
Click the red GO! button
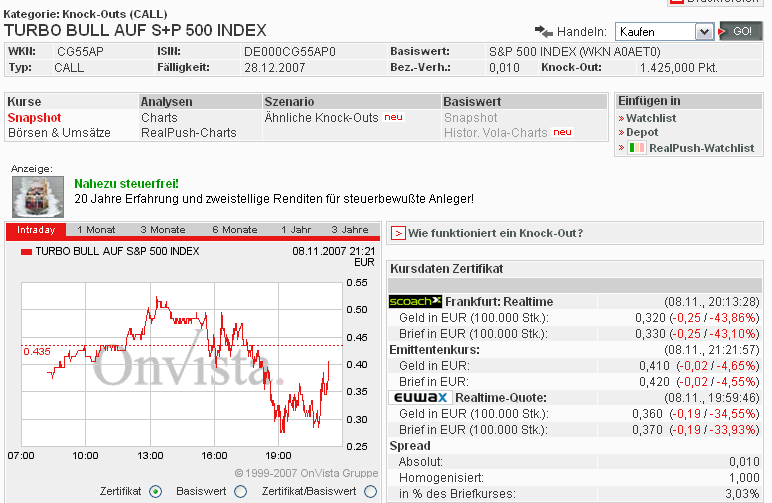(x=740, y=31)
